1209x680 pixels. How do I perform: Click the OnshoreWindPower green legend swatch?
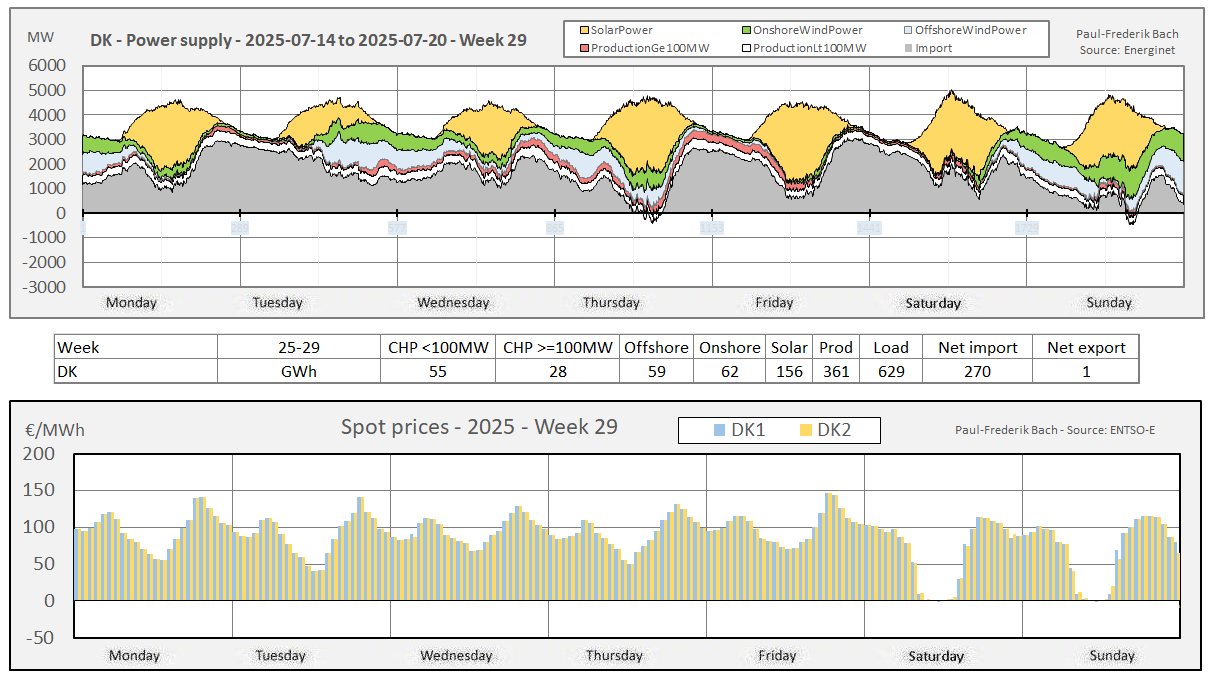(x=746, y=31)
